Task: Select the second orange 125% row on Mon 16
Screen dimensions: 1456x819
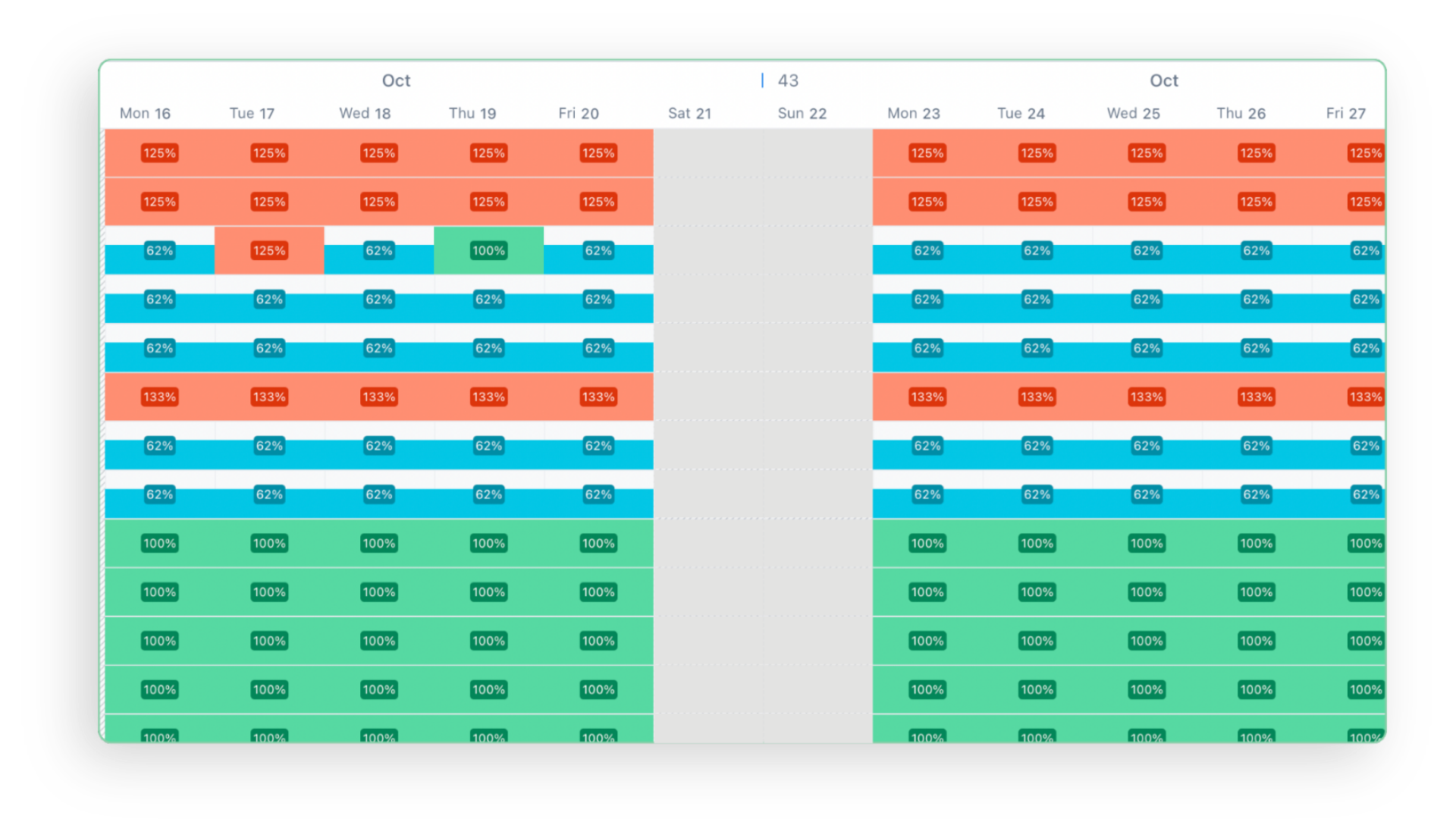Action: (x=159, y=202)
